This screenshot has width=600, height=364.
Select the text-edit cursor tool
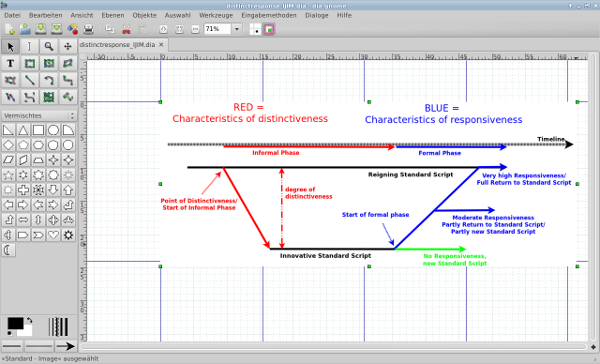pos(29,46)
